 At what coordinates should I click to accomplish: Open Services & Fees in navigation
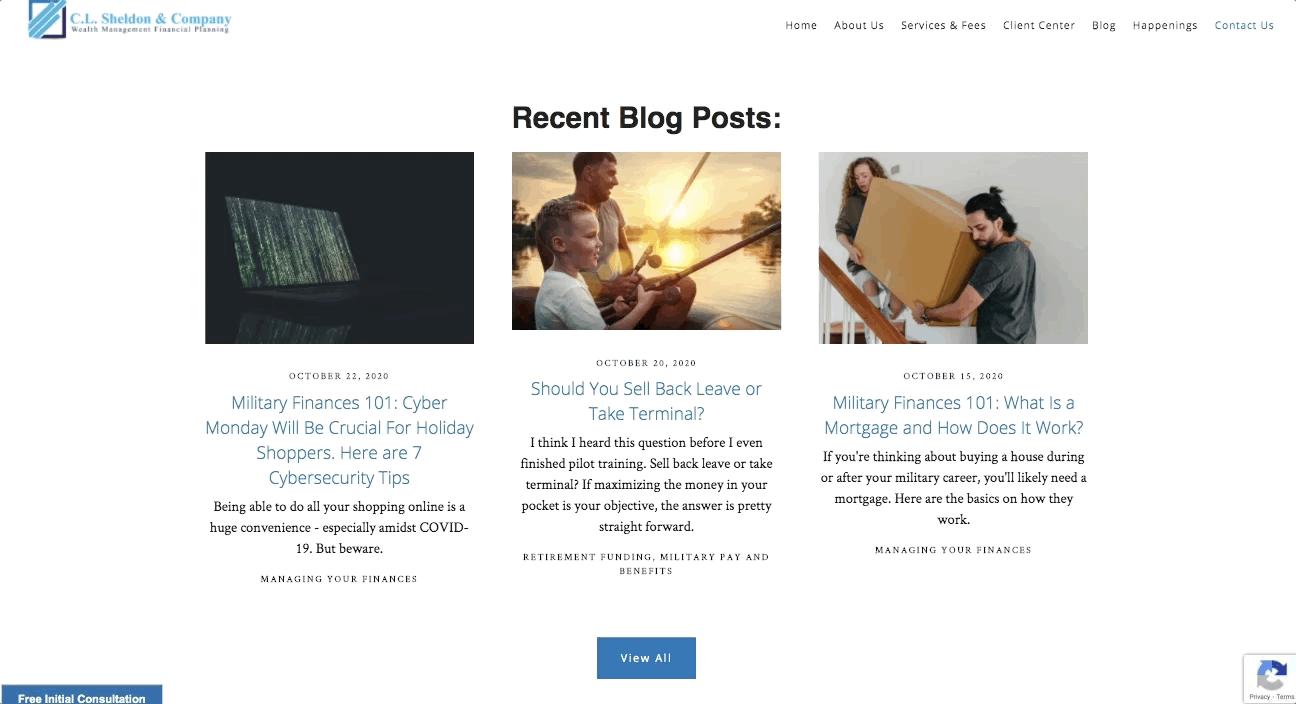coord(943,26)
